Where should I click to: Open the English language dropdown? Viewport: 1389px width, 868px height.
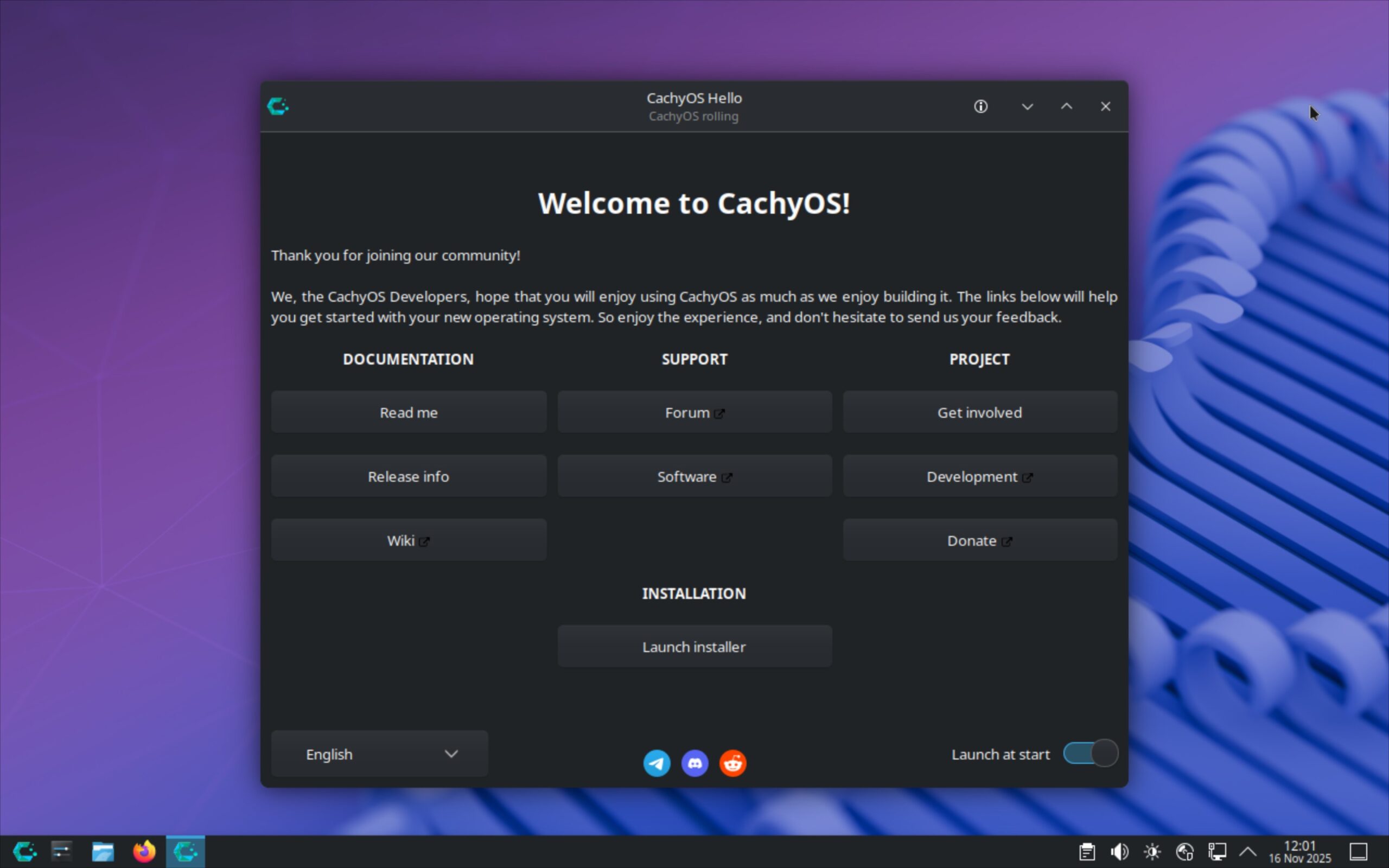379,754
